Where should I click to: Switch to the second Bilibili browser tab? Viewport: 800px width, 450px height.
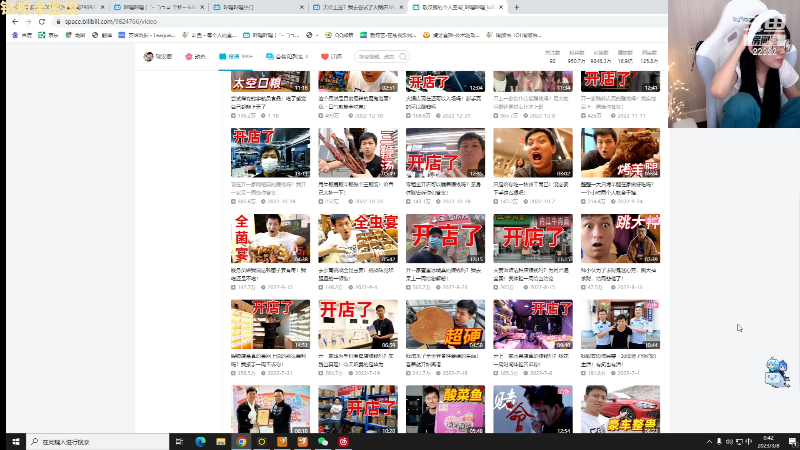(159, 7)
